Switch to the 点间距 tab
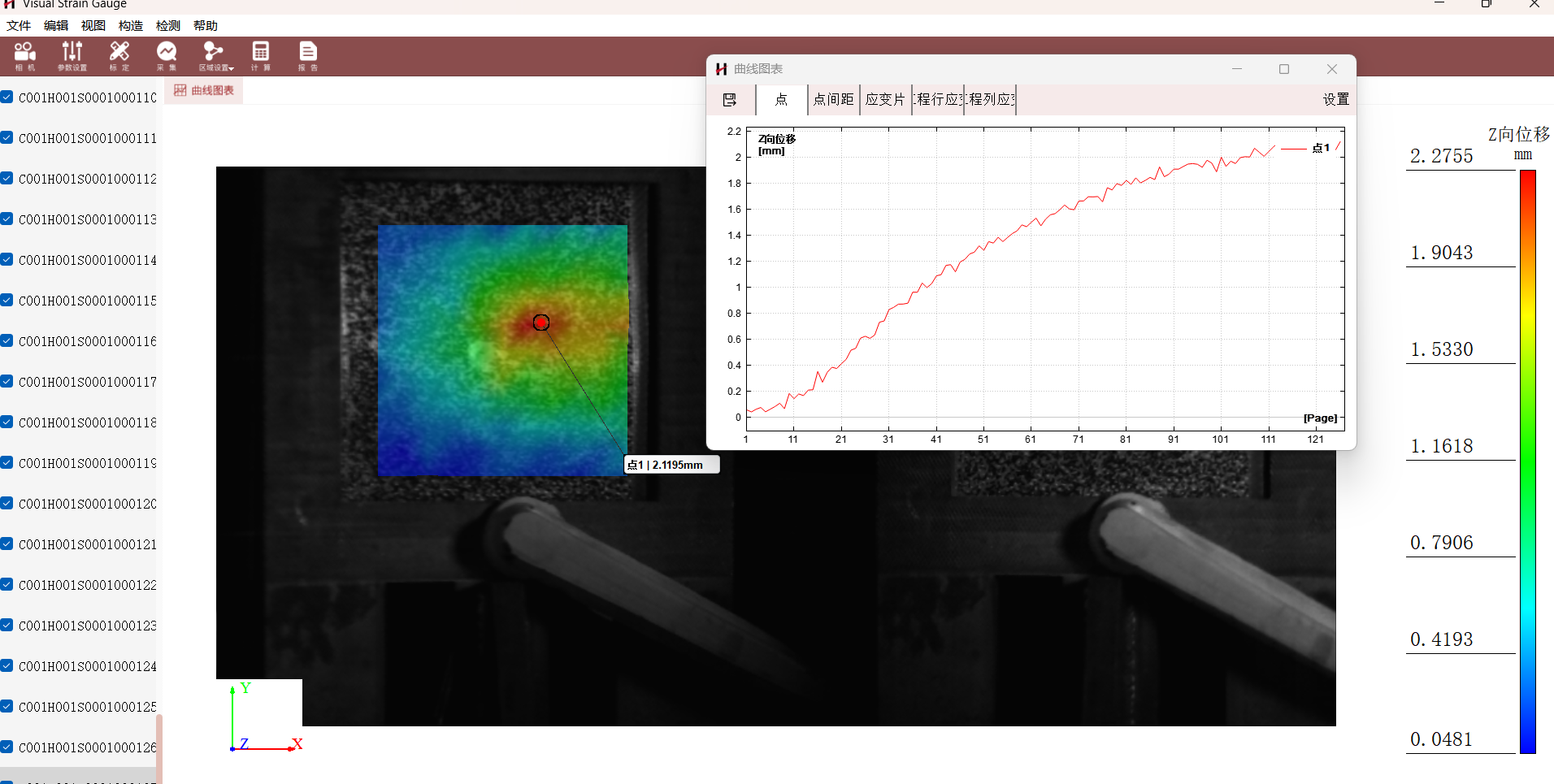The width and height of the screenshot is (1554, 784). coord(834,100)
